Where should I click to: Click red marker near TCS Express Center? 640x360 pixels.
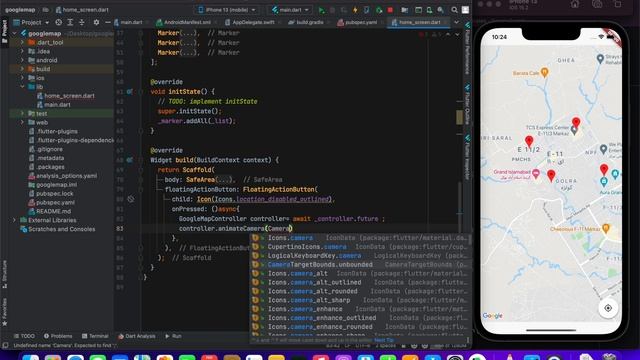click(576, 122)
